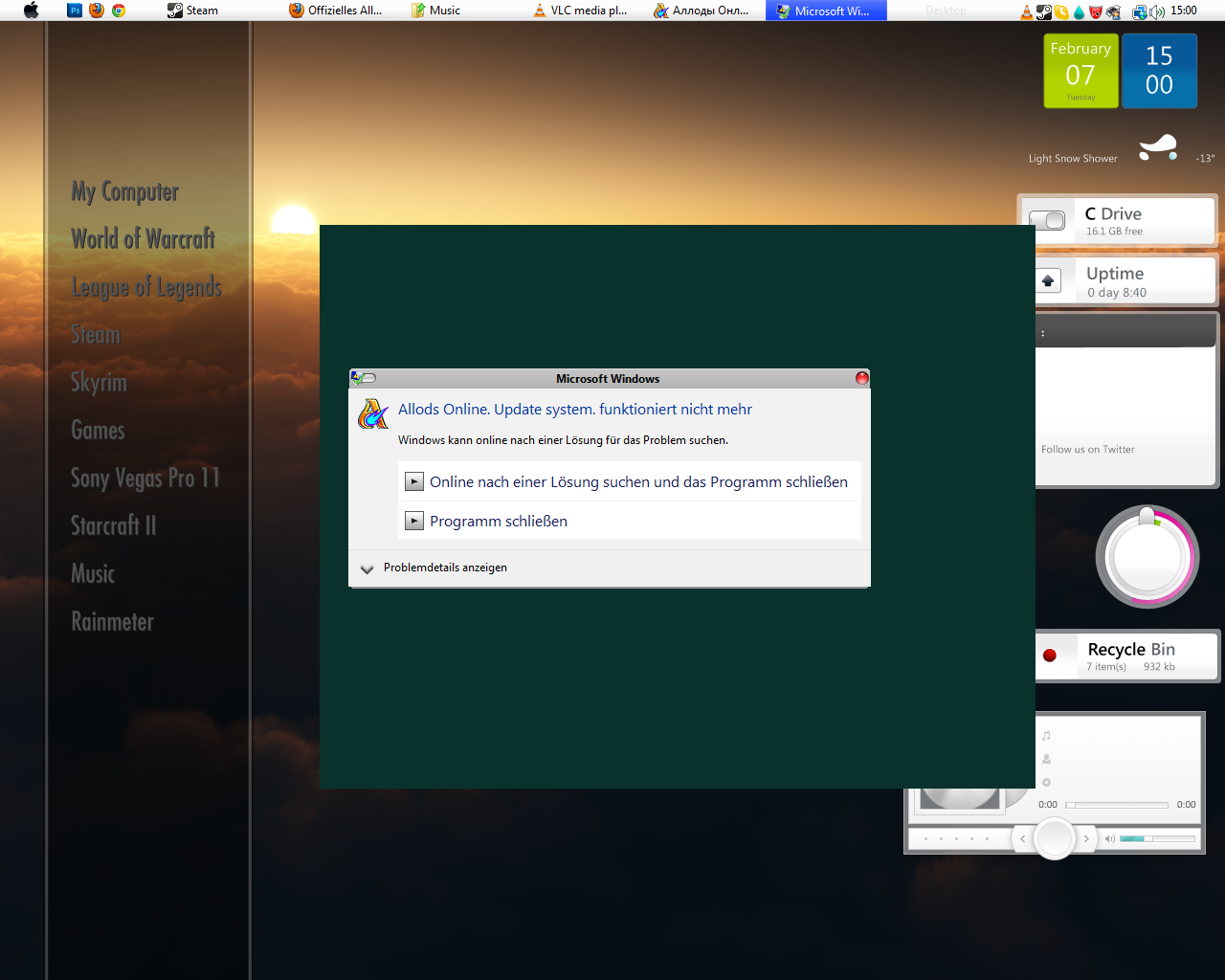Launch Starcraft II from the sidebar

pyautogui.click(x=113, y=526)
